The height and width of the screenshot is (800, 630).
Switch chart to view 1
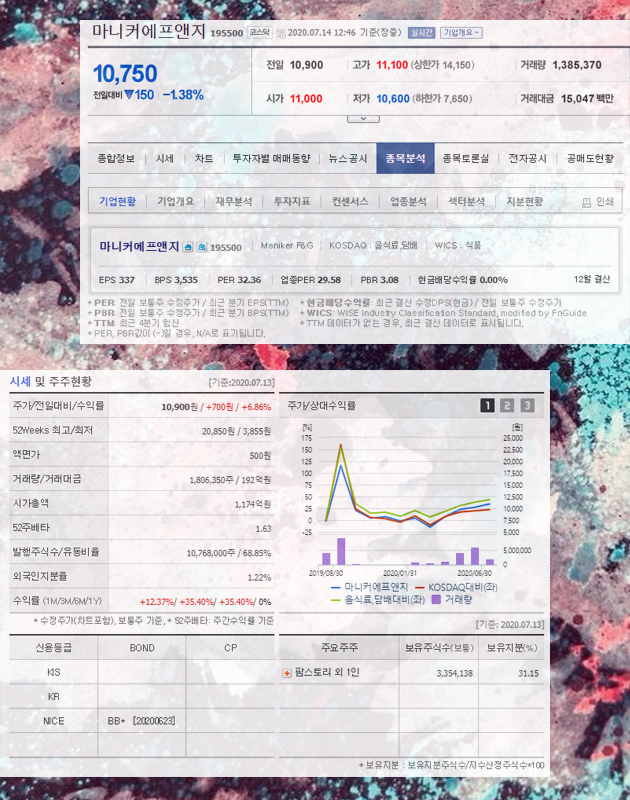coord(487,406)
